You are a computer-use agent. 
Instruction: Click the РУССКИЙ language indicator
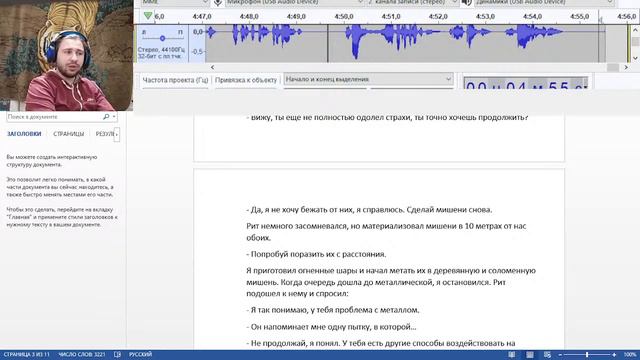(x=140, y=354)
